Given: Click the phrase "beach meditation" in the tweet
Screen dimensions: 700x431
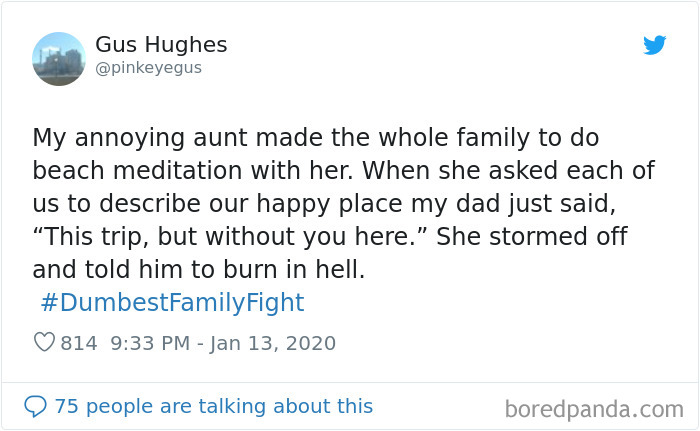Looking at the screenshot, I should click(x=115, y=169).
